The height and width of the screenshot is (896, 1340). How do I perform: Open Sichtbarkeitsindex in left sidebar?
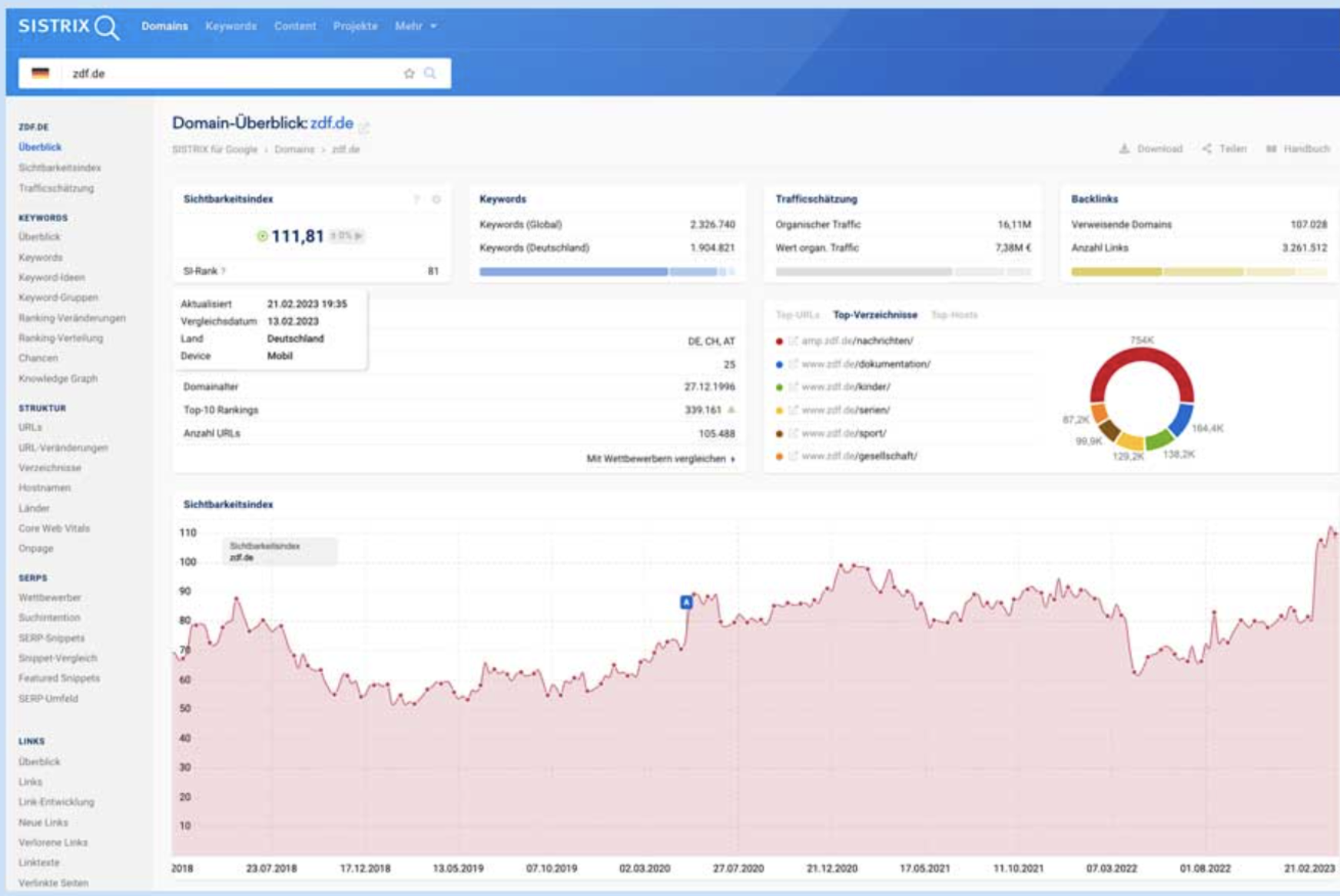(60, 168)
